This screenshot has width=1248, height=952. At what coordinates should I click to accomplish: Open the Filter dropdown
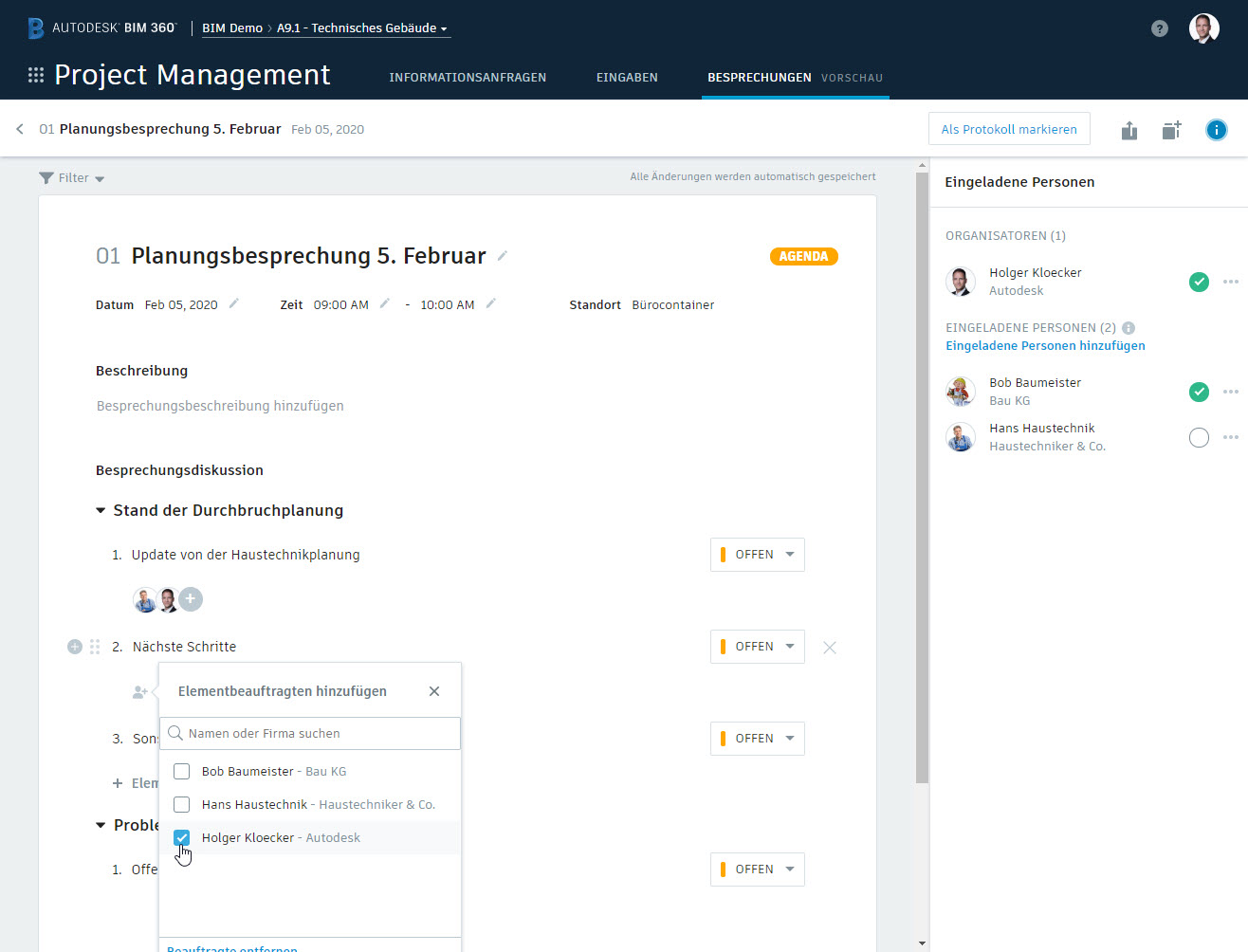(72, 178)
